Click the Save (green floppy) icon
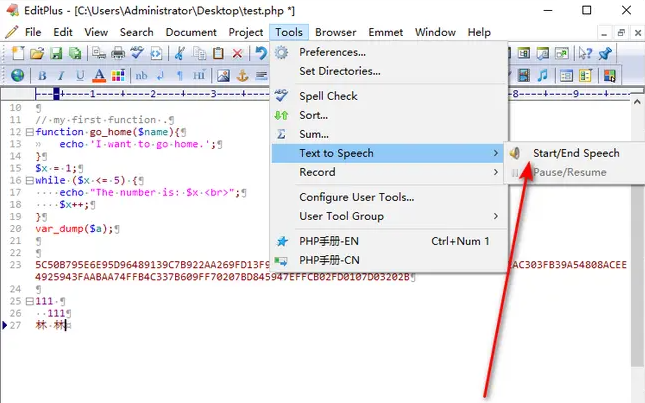The image size is (645, 403). pos(56,53)
